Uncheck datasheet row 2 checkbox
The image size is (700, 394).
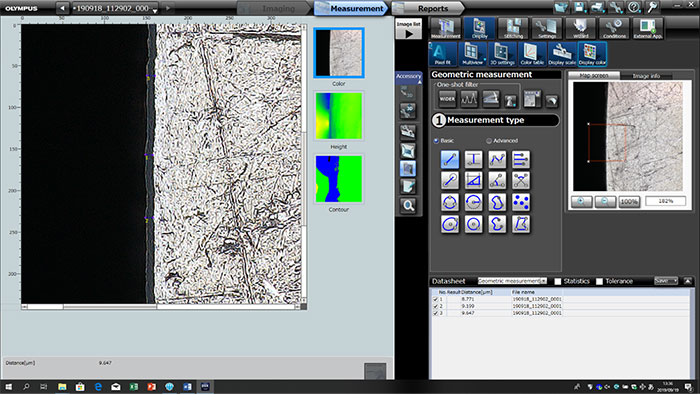point(435,306)
